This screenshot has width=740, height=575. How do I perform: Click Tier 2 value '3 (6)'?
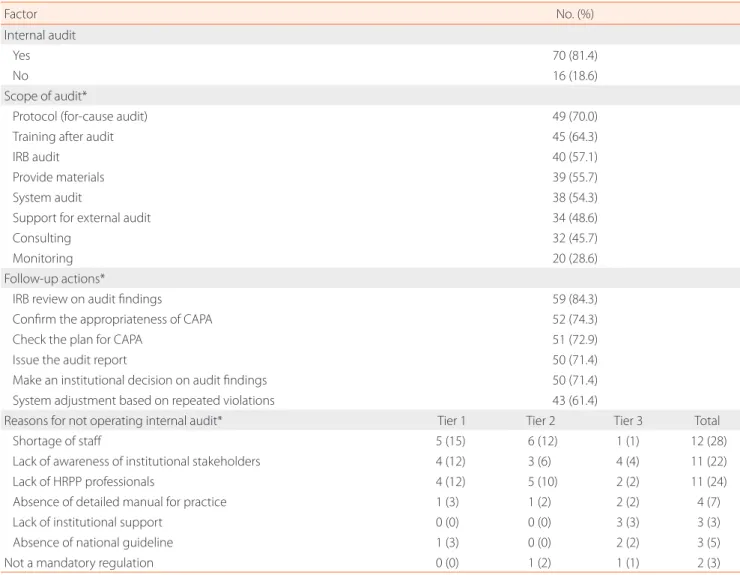[539, 462]
